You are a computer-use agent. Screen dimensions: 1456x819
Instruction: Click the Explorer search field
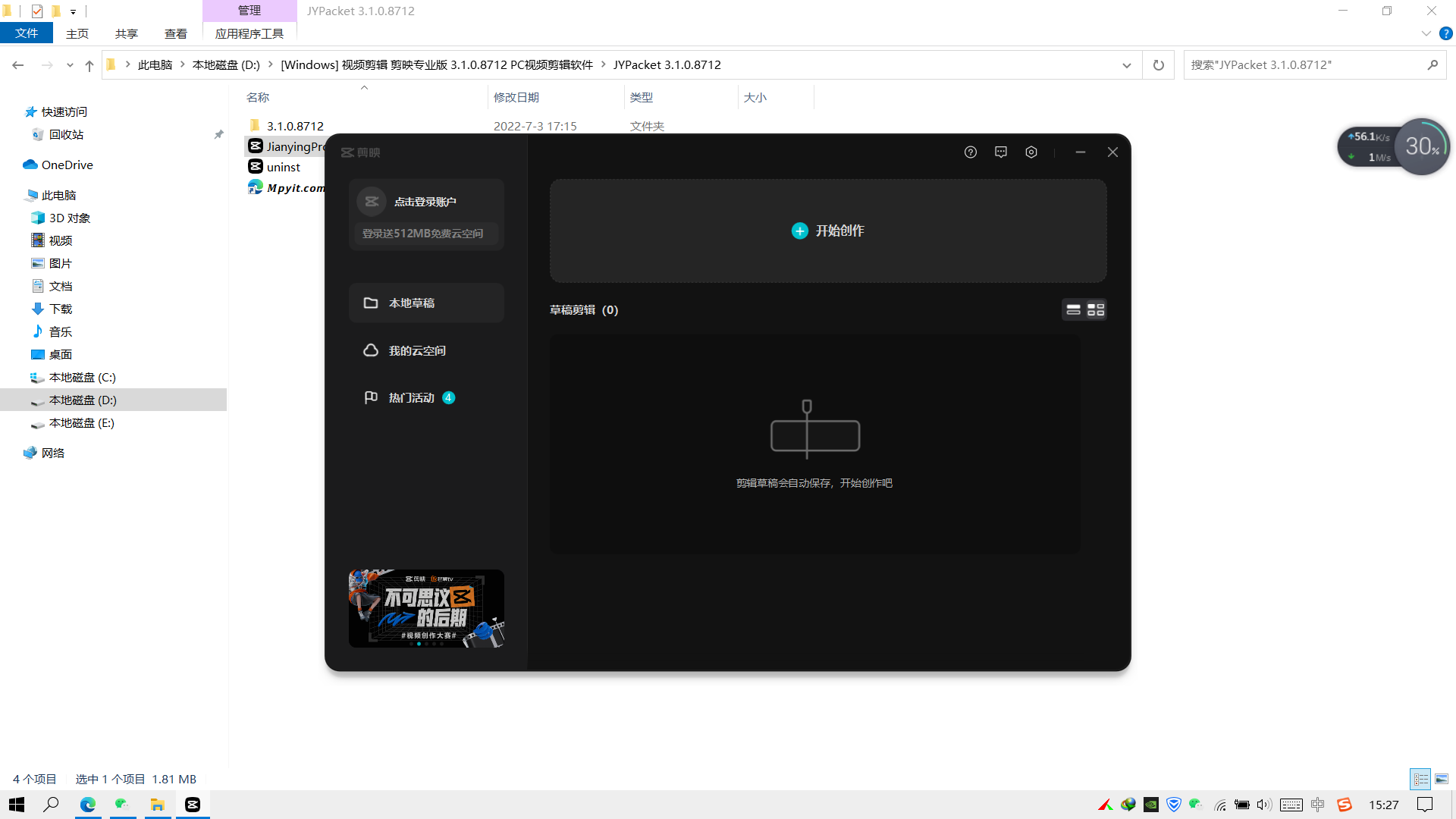(x=1315, y=65)
